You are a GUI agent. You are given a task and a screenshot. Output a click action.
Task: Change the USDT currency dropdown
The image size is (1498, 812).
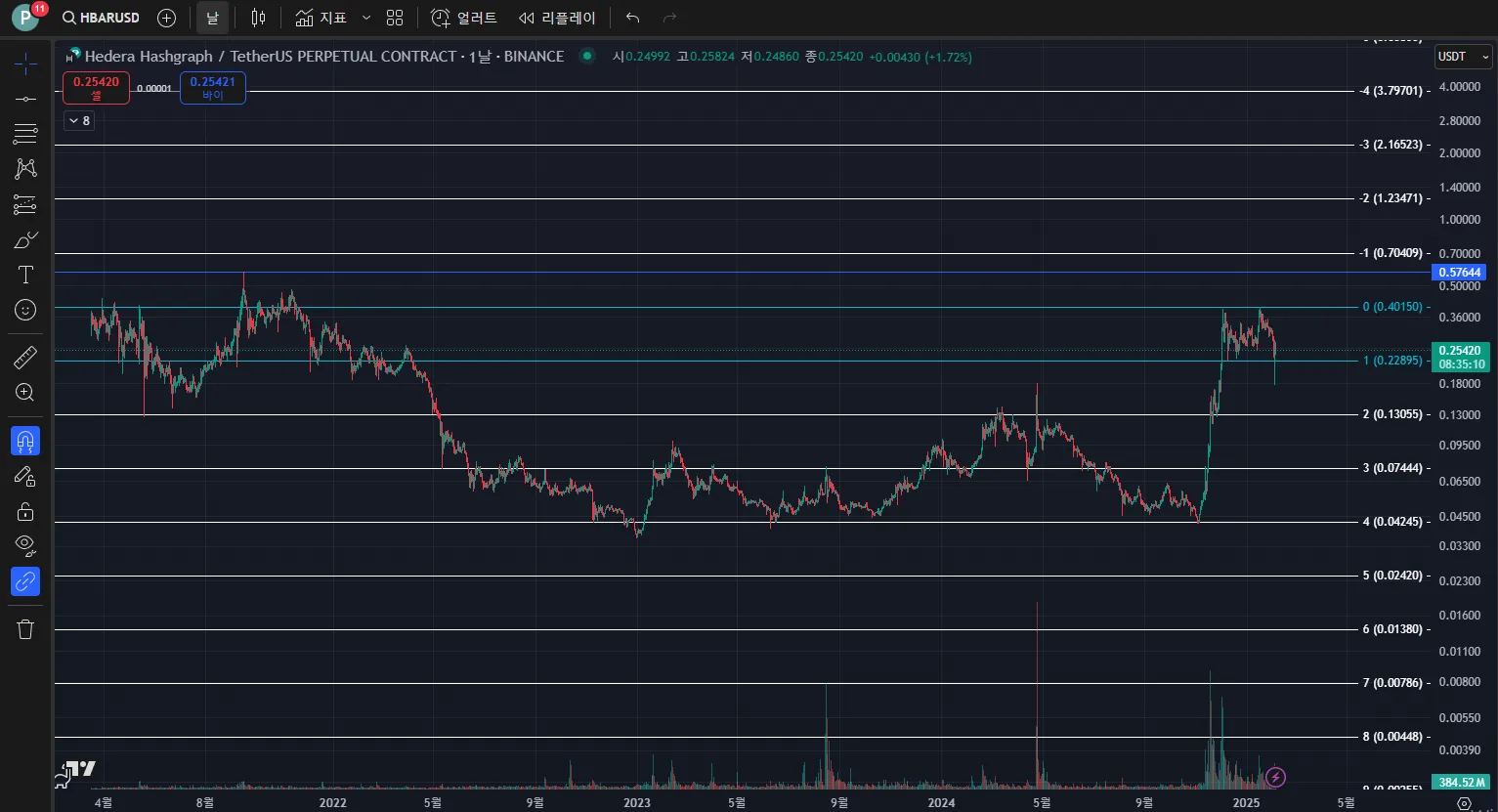coord(1463,57)
